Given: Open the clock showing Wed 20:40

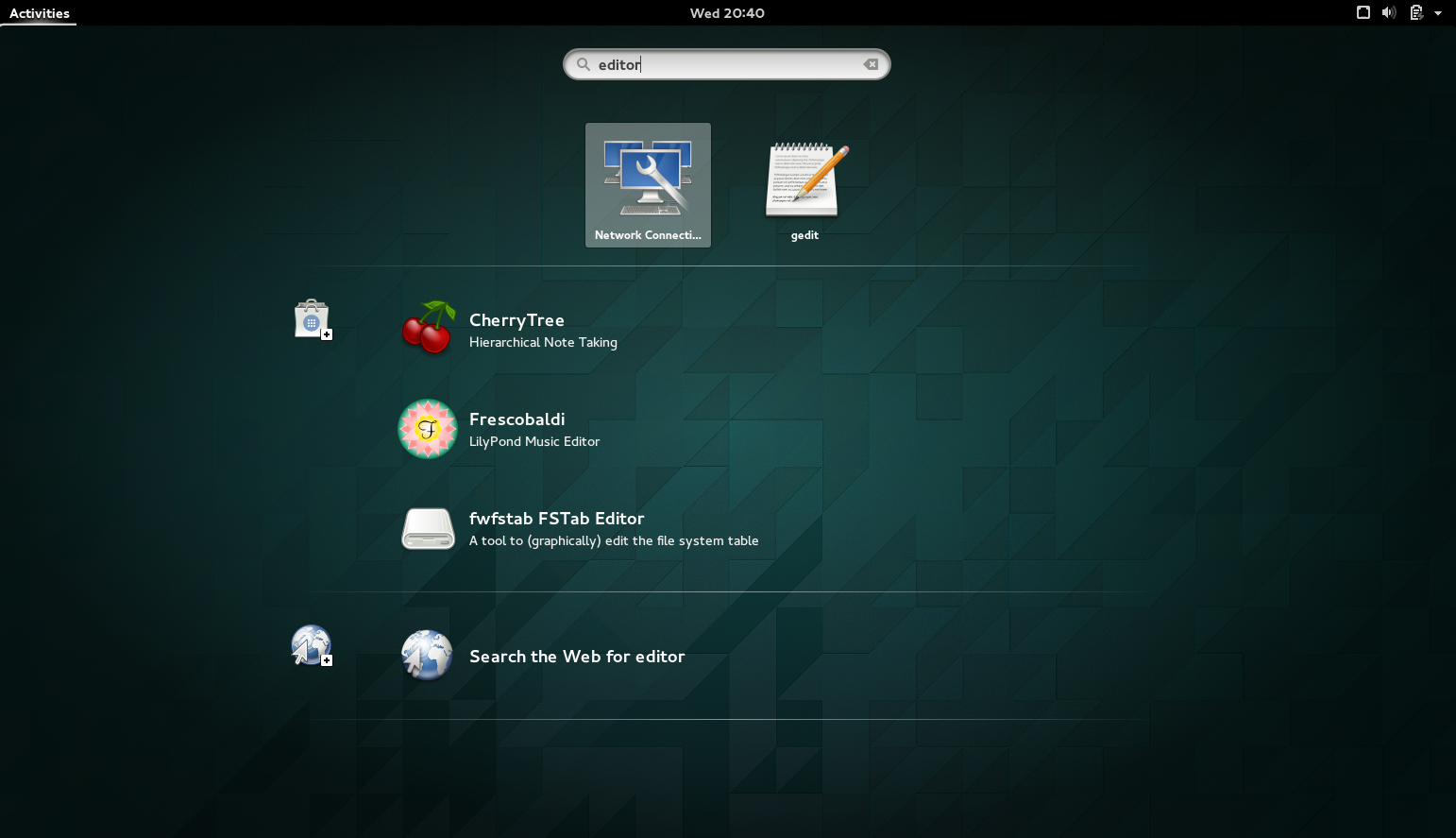Looking at the screenshot, I should pos(727,13).
